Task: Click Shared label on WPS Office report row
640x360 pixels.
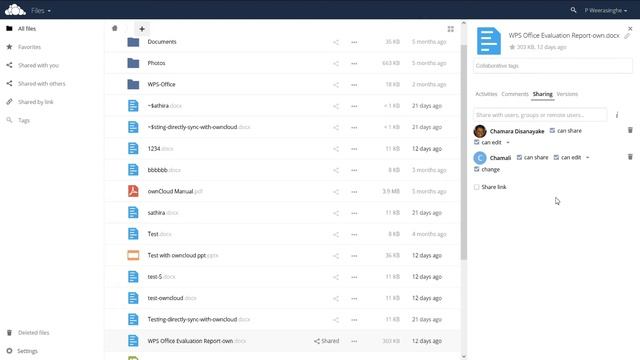Action: coord(327,341)
